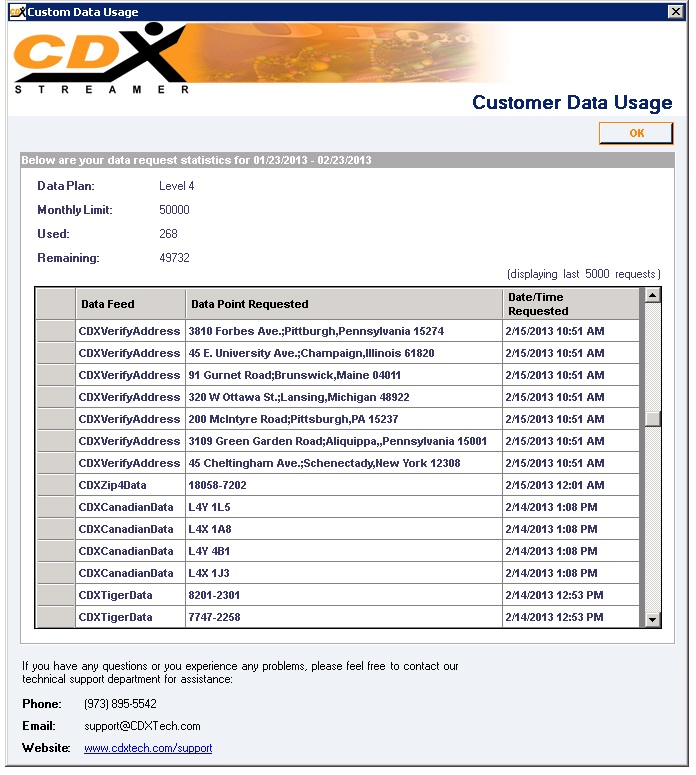Select row header for the 18058-7202 row
The image size is (696, 775).
[x=56, y=485]
